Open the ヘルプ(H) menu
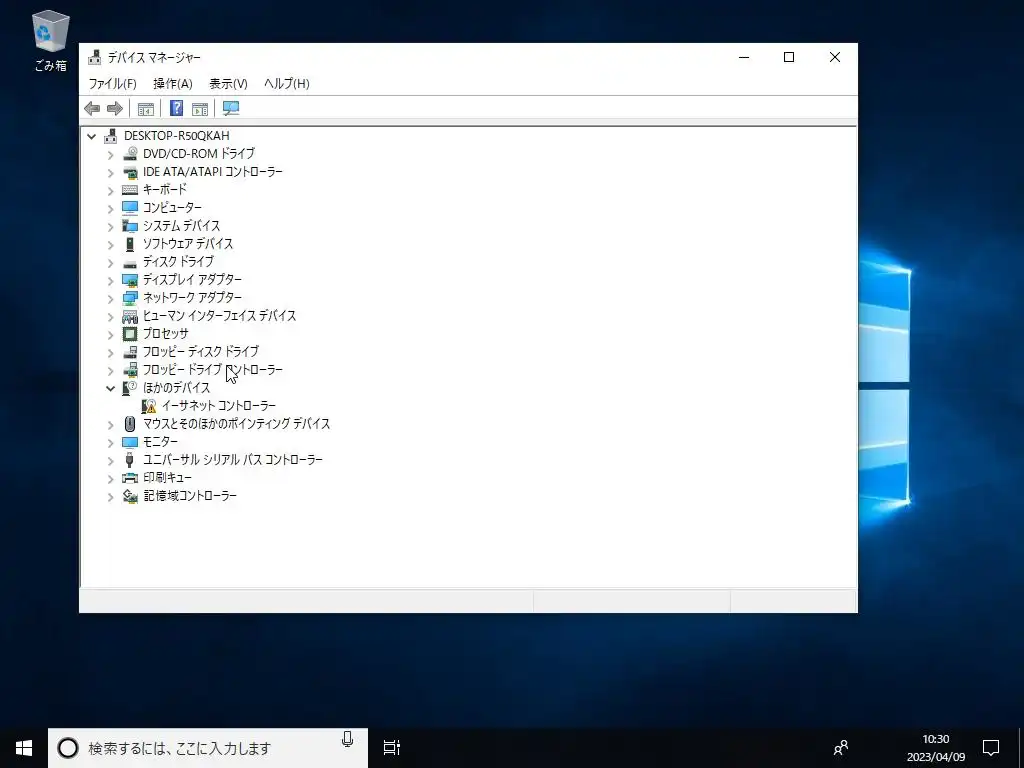The height and width of the screenshot is (768, 1024). 287,84
